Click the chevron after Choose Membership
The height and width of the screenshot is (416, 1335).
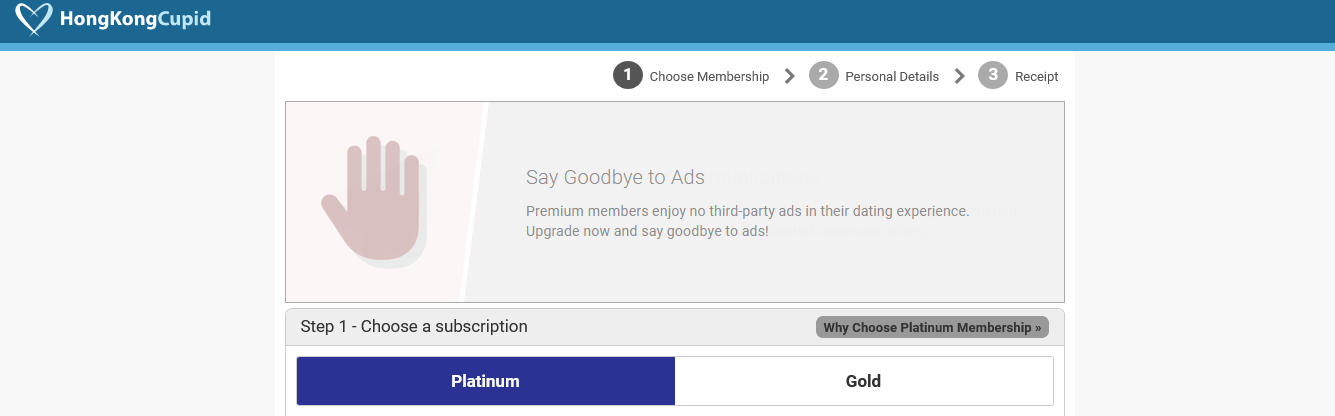tap(790, 76)
